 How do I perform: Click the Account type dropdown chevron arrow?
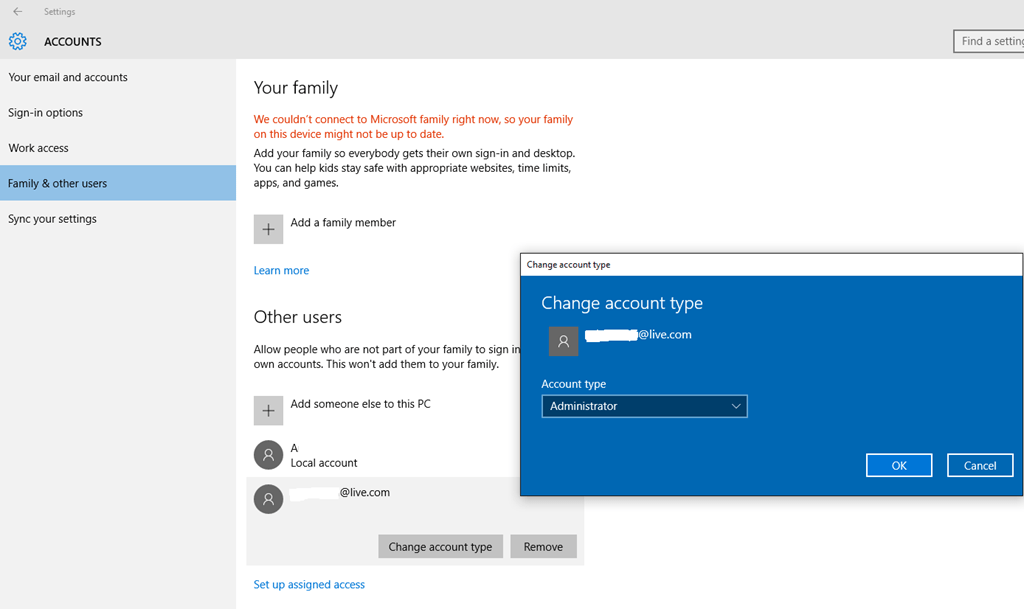(737, 406)
